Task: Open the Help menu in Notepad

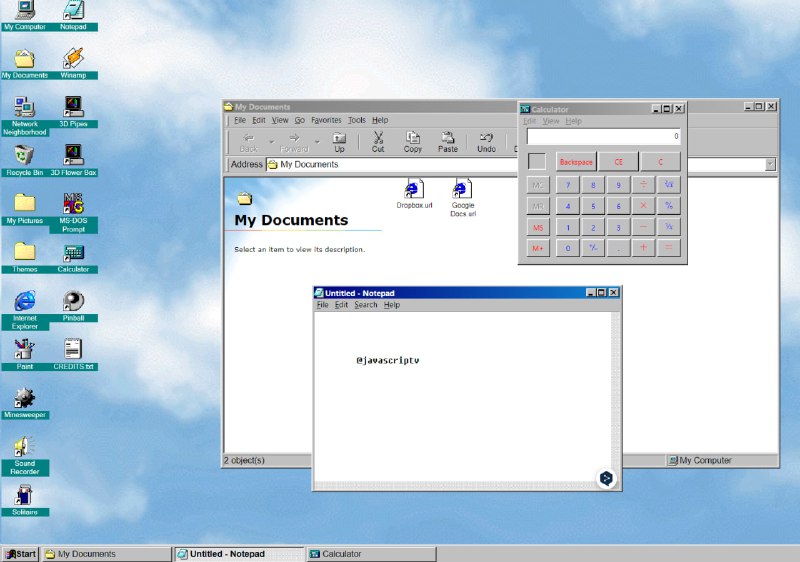Action: tap(392, 305)
